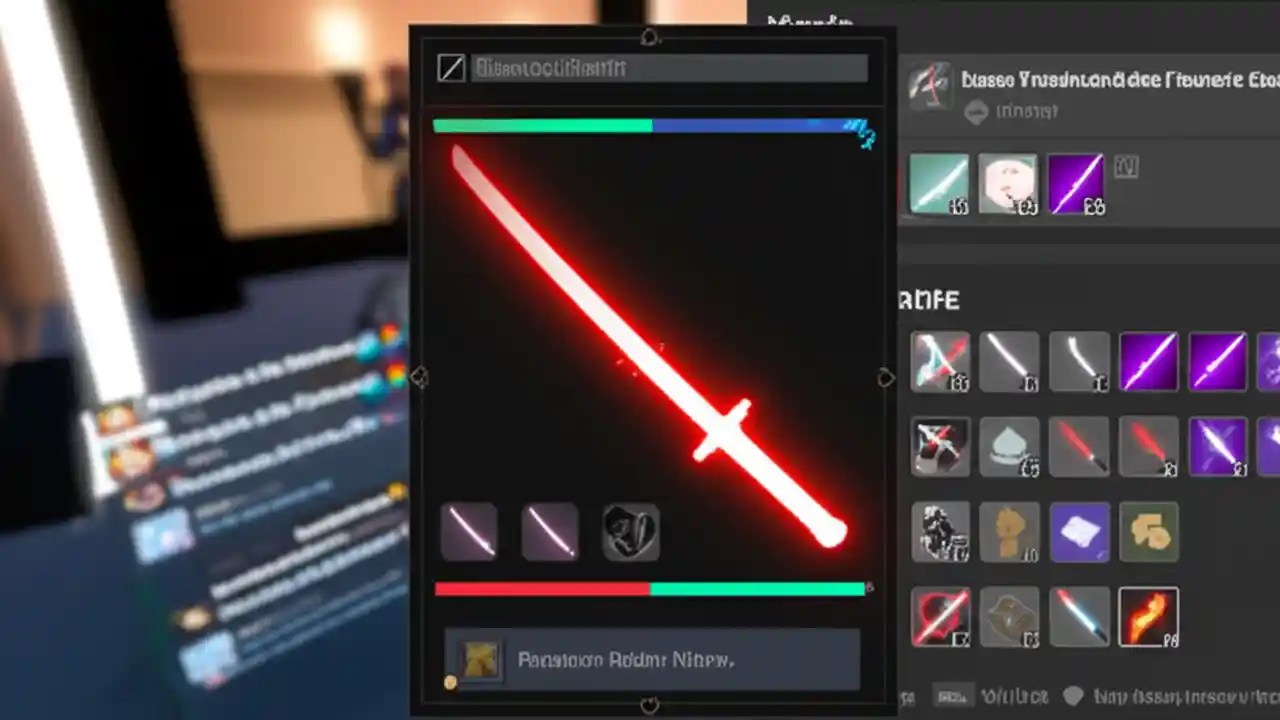Toggle the diagonal-slash checkbox next to the name field
Screen dimensions: 1280x720
(452, 68)
